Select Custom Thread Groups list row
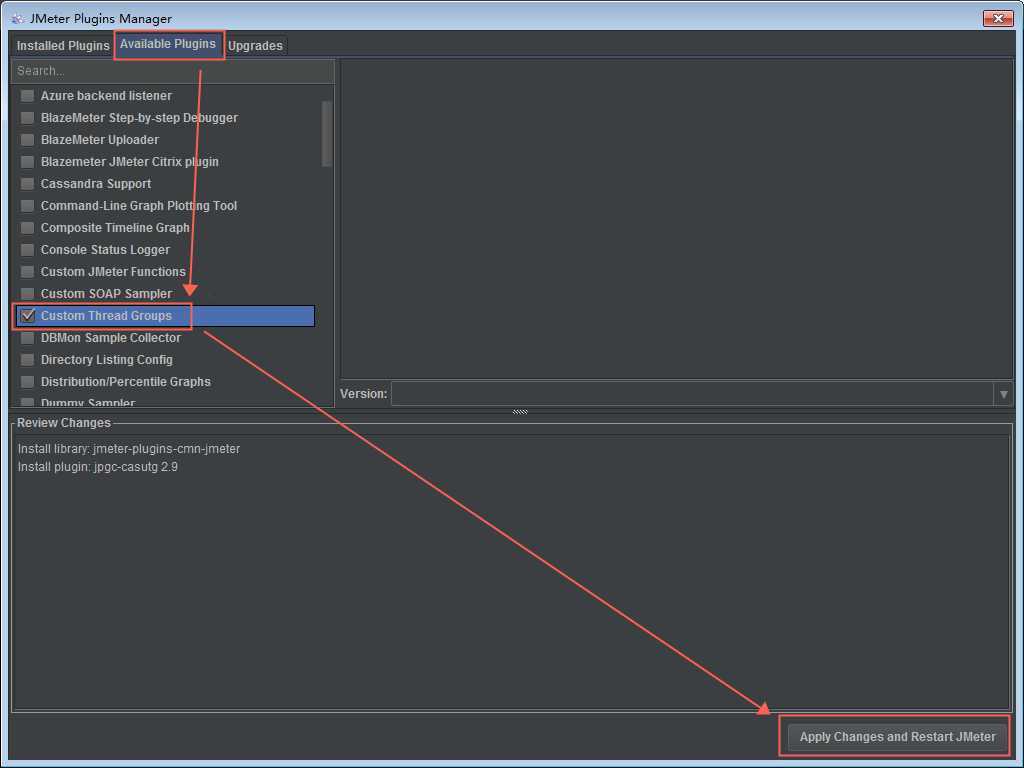This screenshot has height=768, width=1024. (166, 316)
